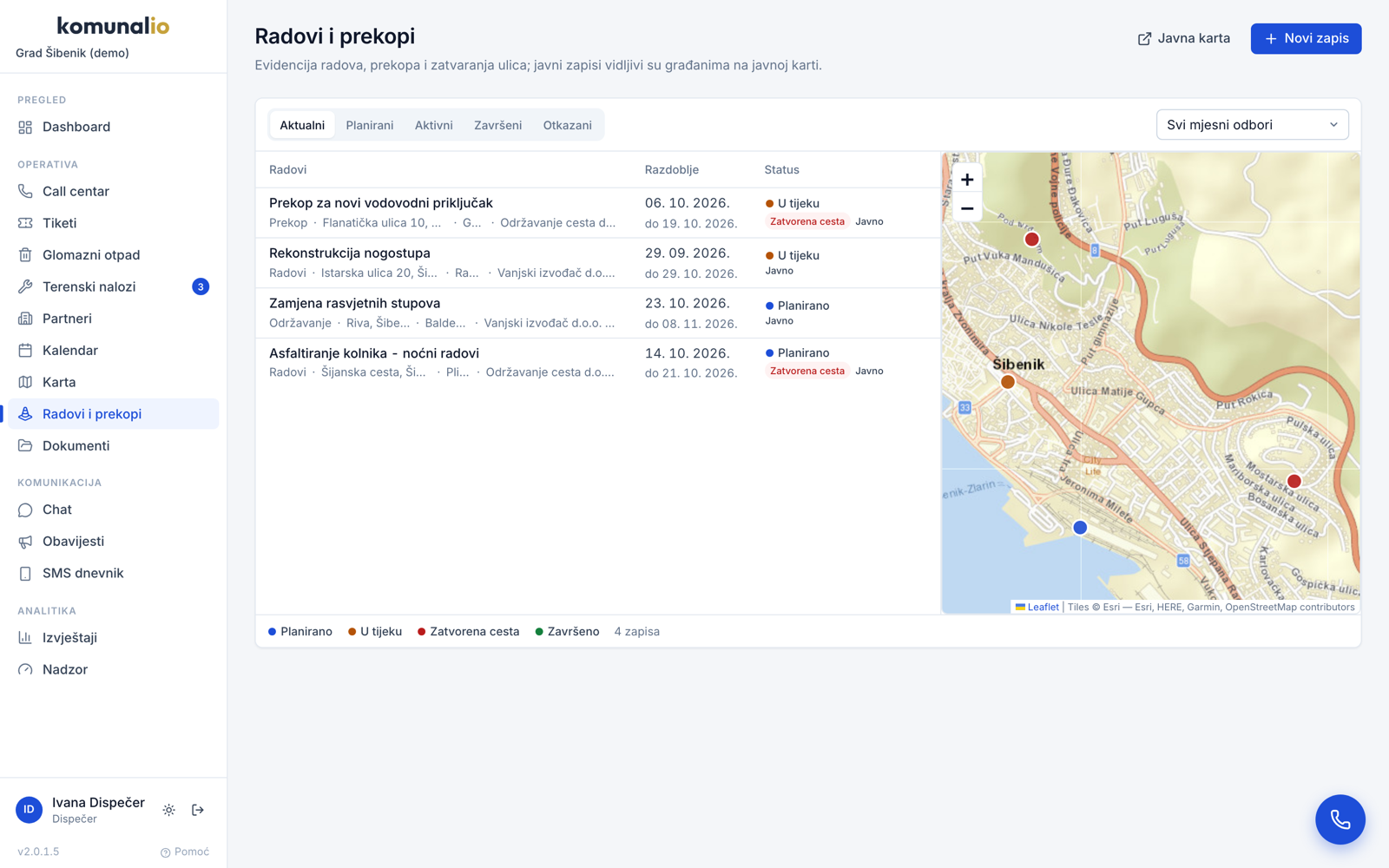The height and width of the screenshot is (868, 1389).
Task: Click the Nadzor gauge icon
Action: point(25,669)
